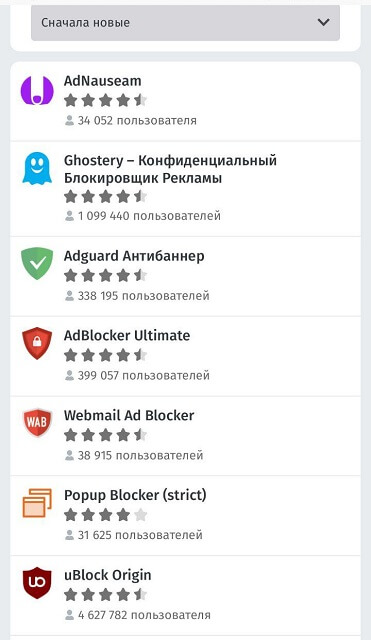Open the AdNauseam extension title
The height and width of the screenshot is (640, 371).
[x=102, y=81]
